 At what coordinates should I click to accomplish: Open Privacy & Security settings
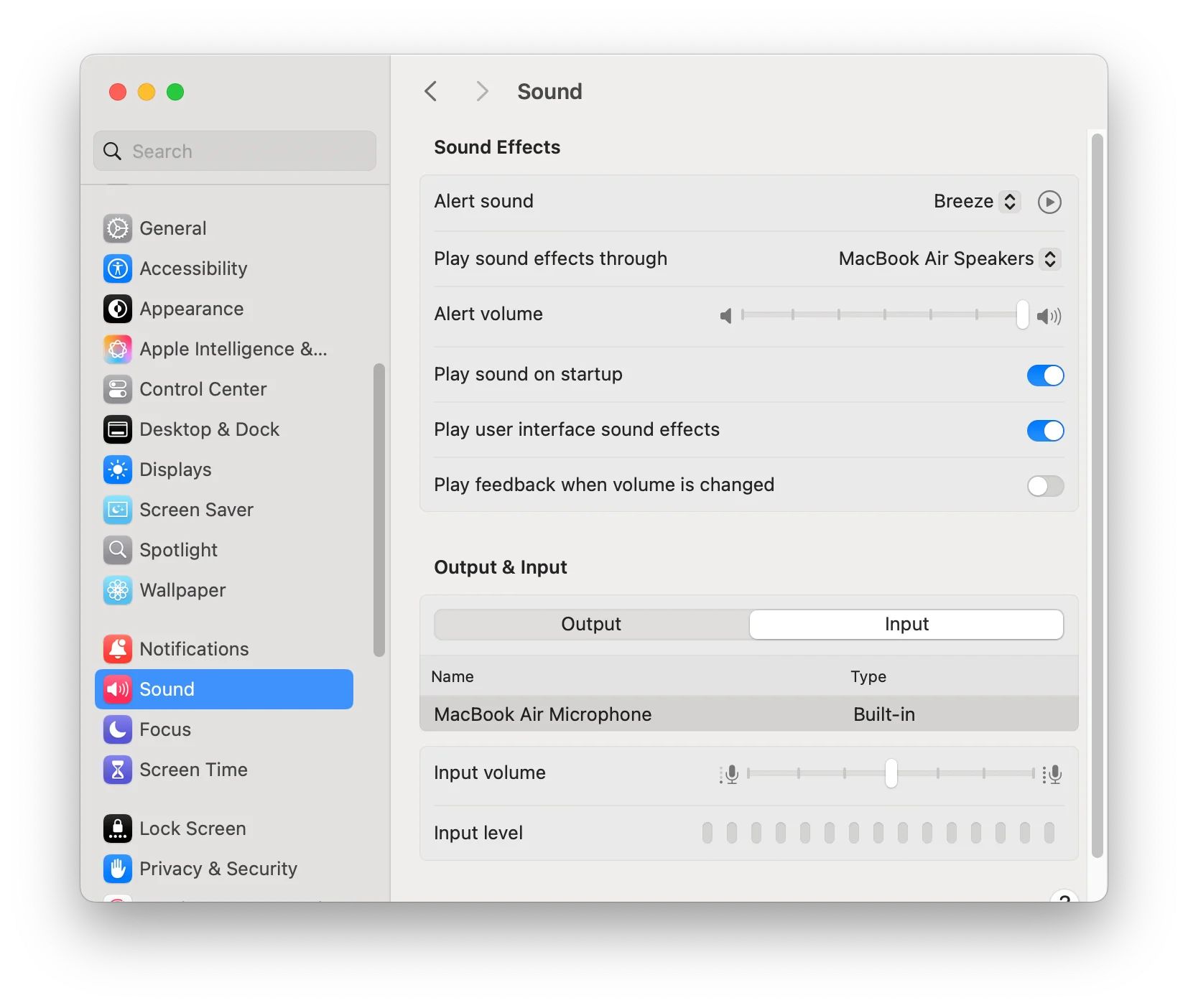click(218, 869)
